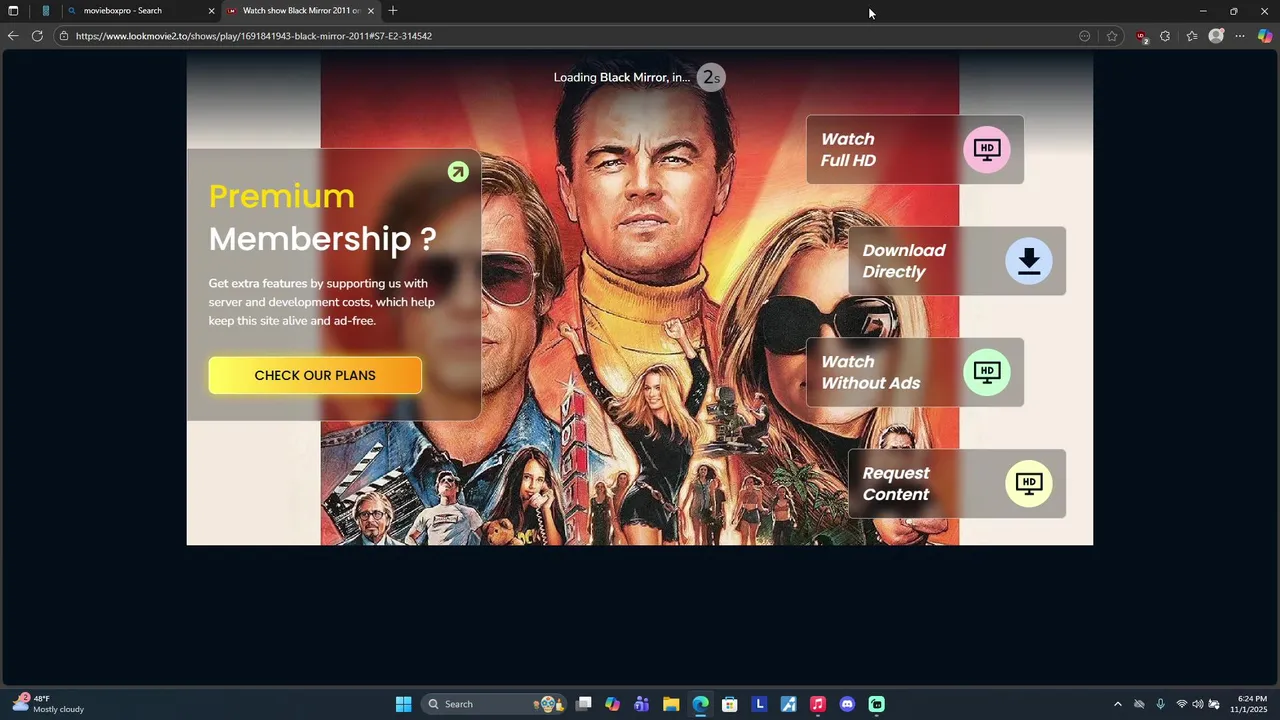The image size is (1280, 720).
Task: Click the taskbar Search box
Action: pyautogui.click(x=495, y=704)
